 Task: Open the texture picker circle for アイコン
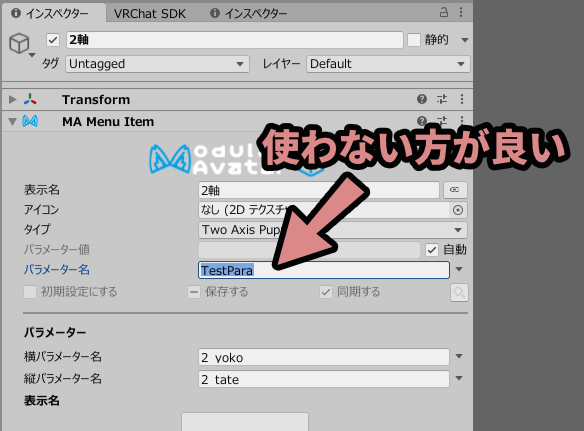[458, 210]
